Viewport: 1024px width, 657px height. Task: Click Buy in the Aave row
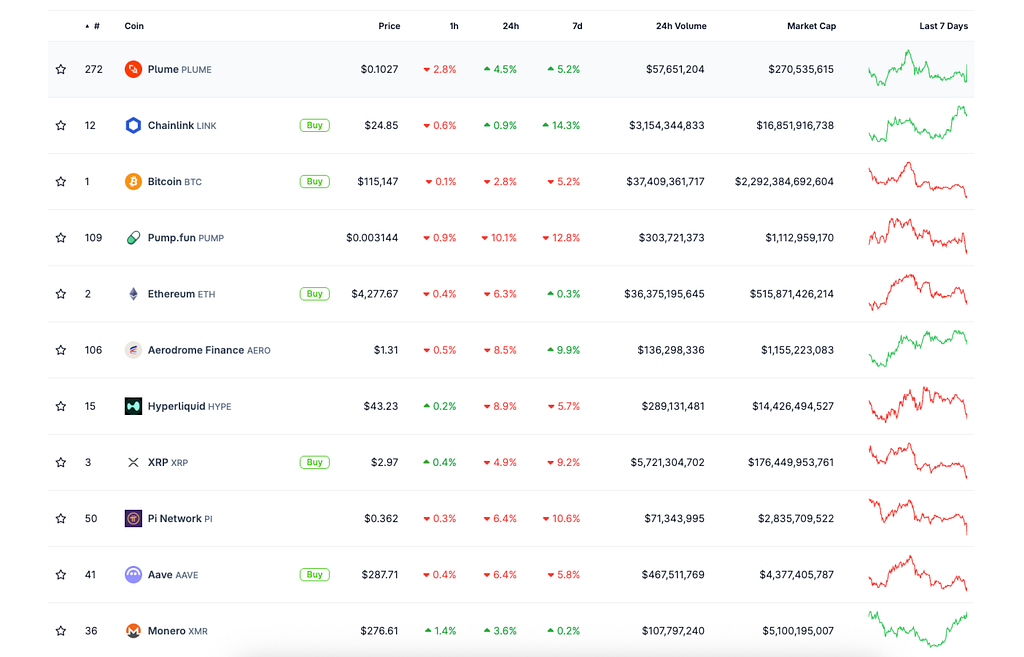[x=315, y=575]
